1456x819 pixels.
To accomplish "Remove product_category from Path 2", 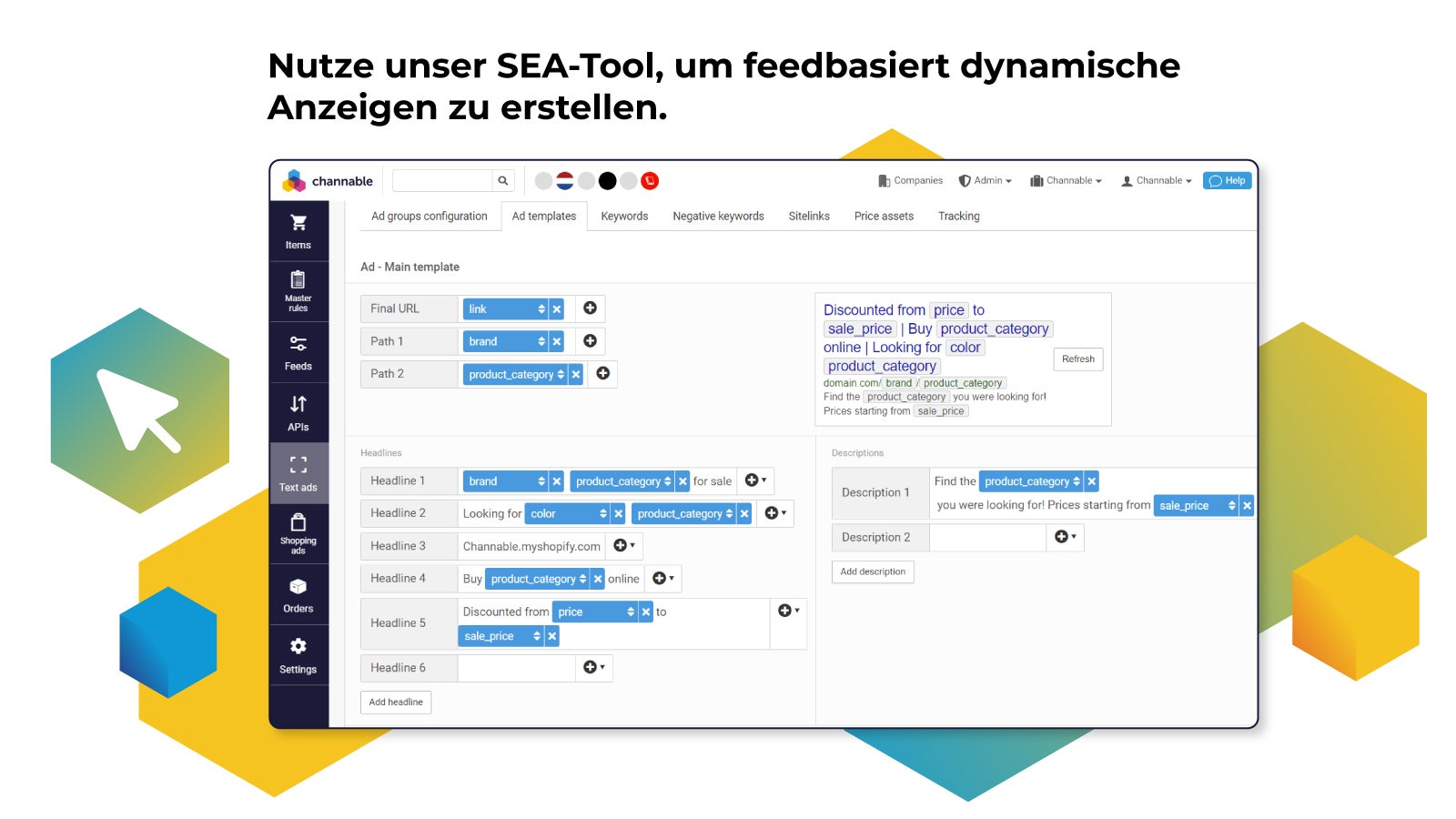I will pos(576,375).
